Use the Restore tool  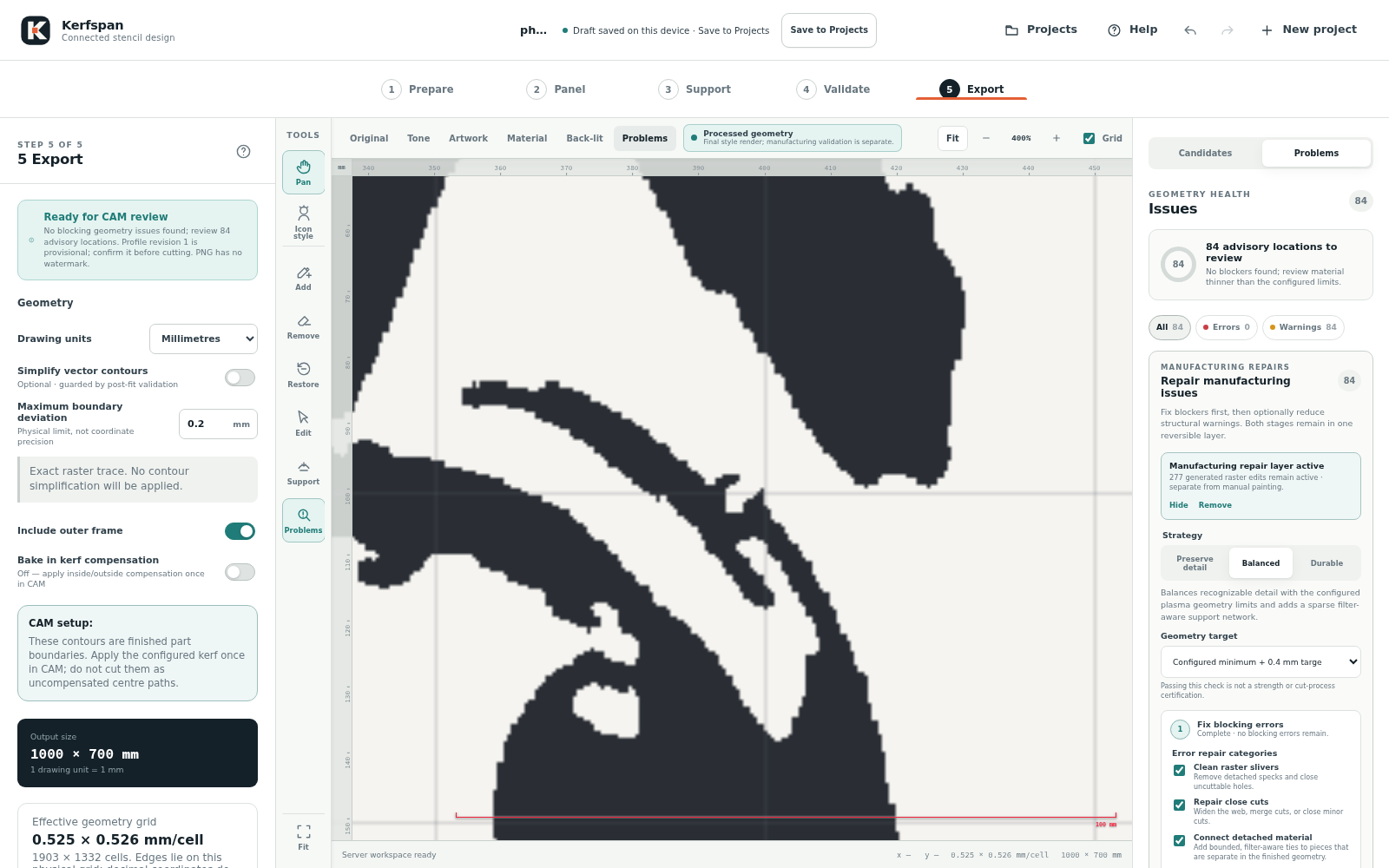pyautogui.click(x=303, y=376)
